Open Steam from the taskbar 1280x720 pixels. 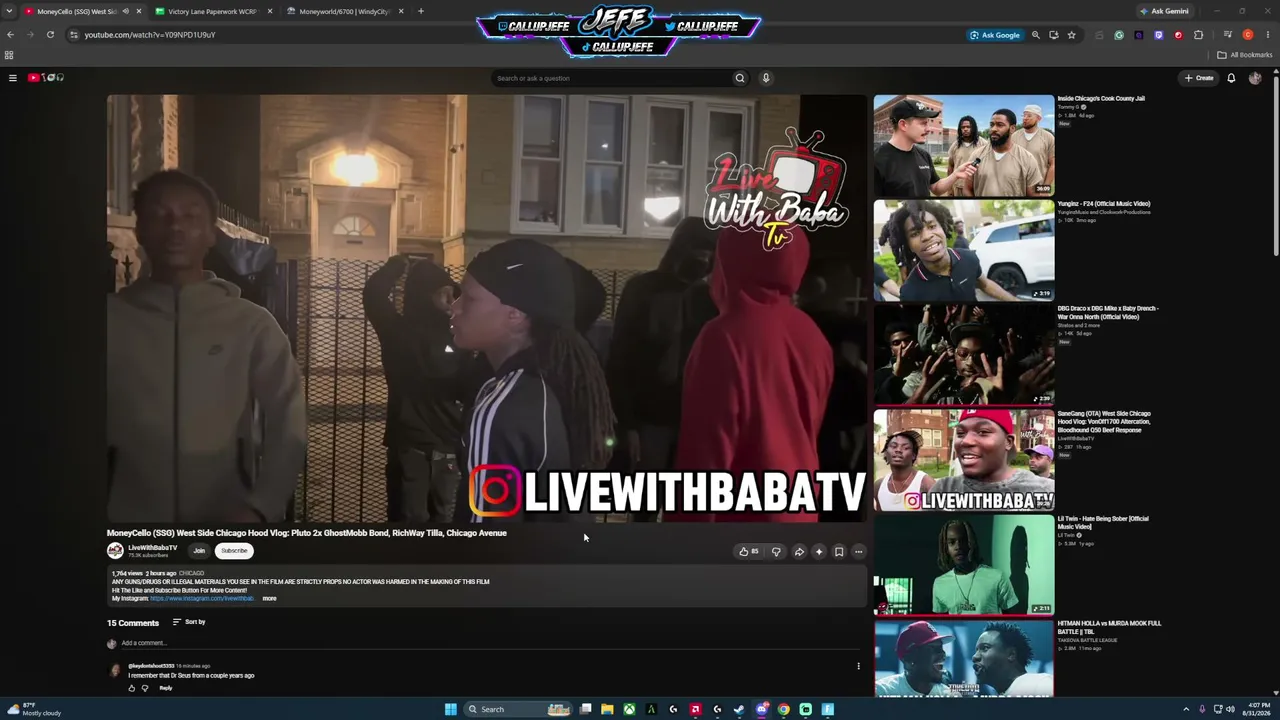pos(739,709)
